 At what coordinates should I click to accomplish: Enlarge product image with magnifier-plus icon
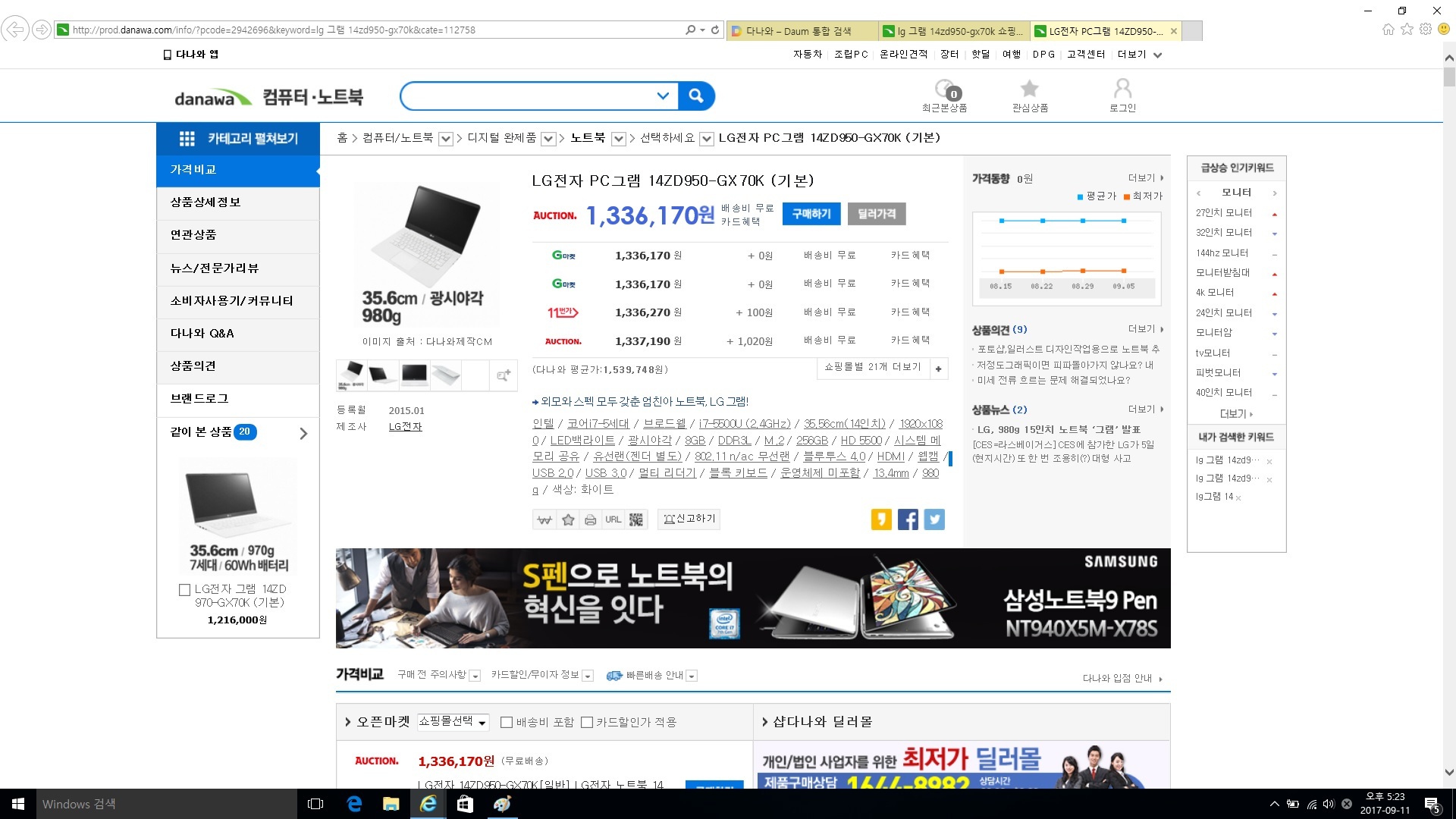(504, 375)
